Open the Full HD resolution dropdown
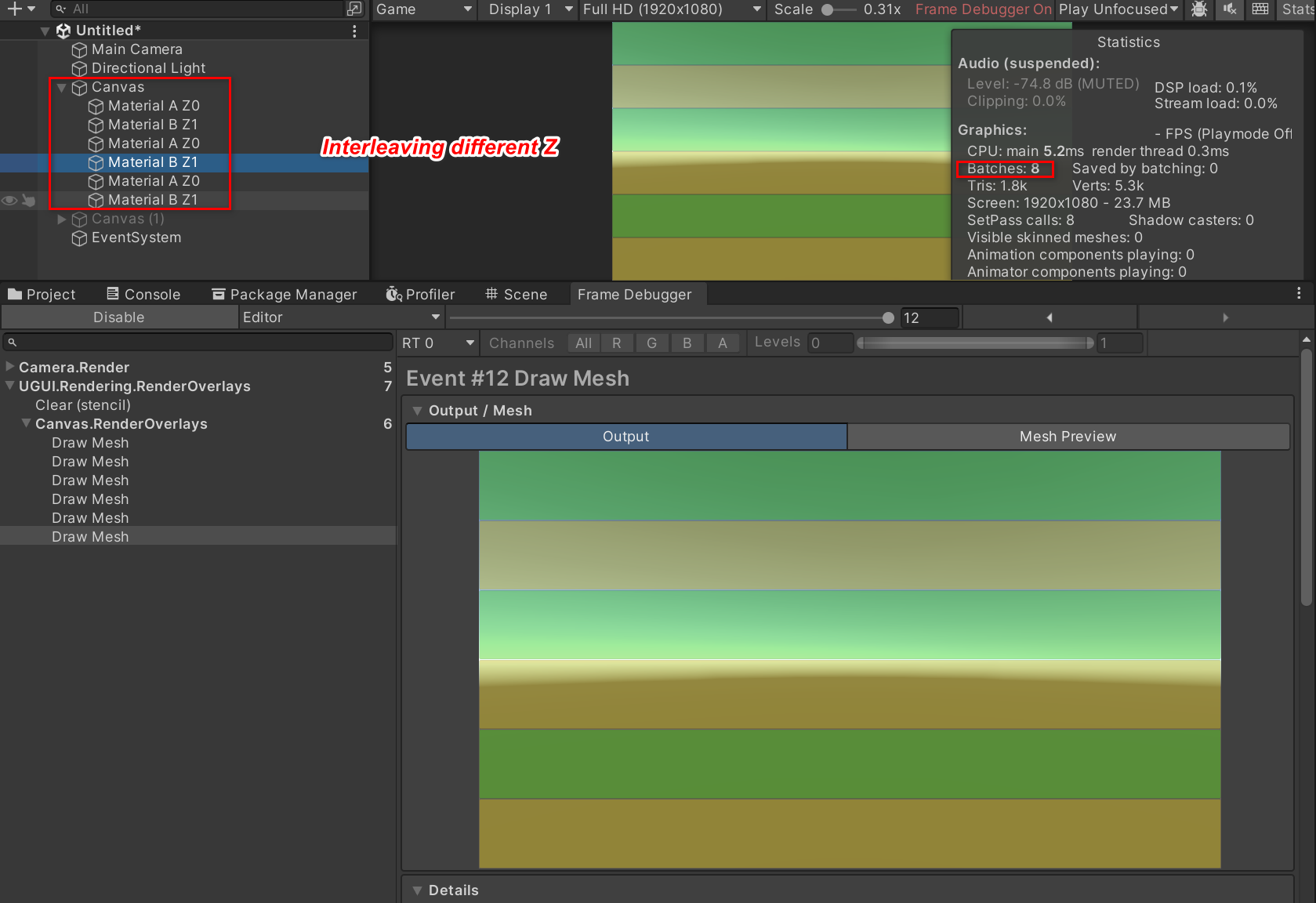Viewport: 1316px width, 903px height. [x=670, y=10]
